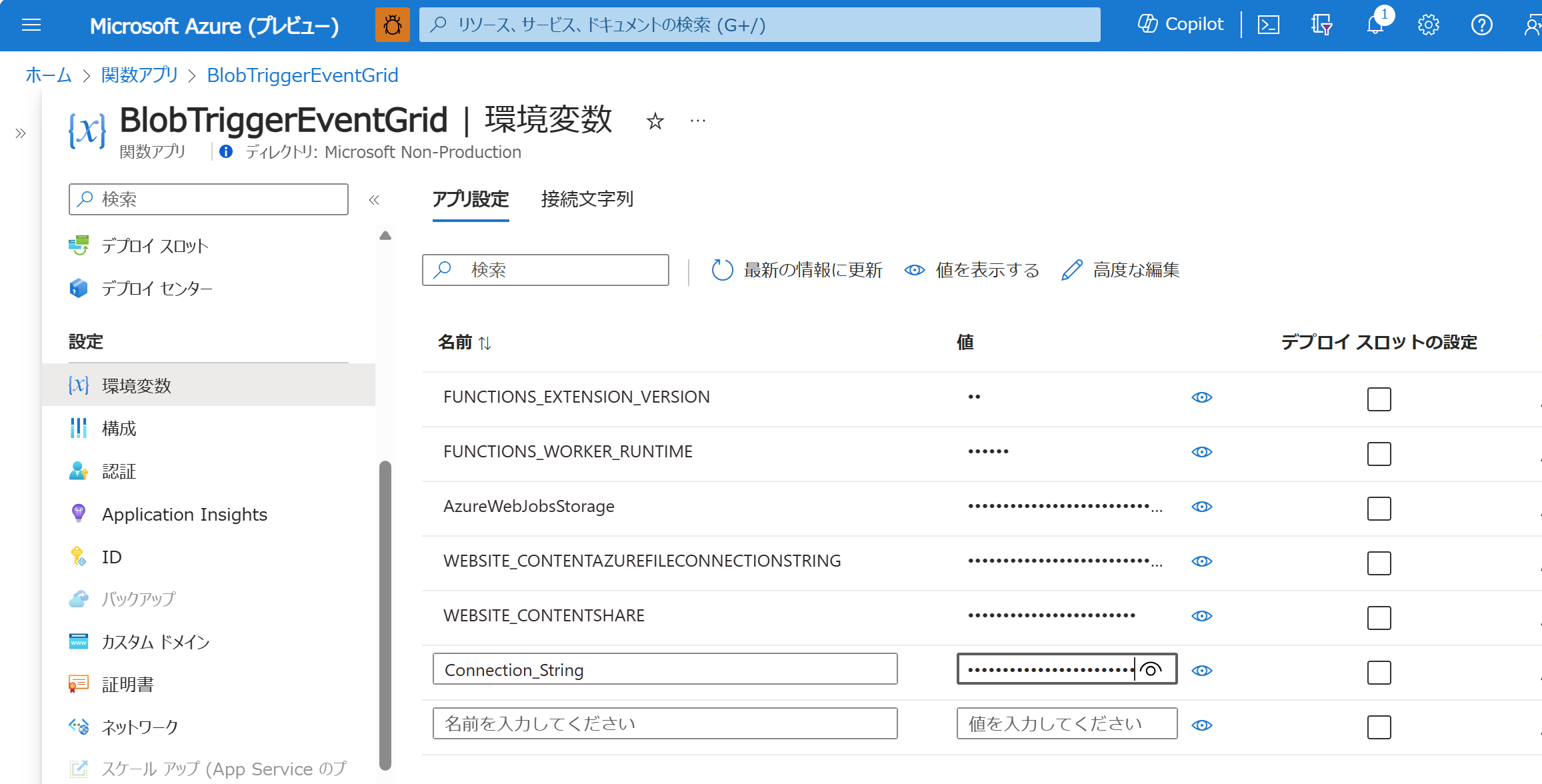Collapse the sidebar menu with double chevron
1542x784 pixels.
(x=374, y=200)
